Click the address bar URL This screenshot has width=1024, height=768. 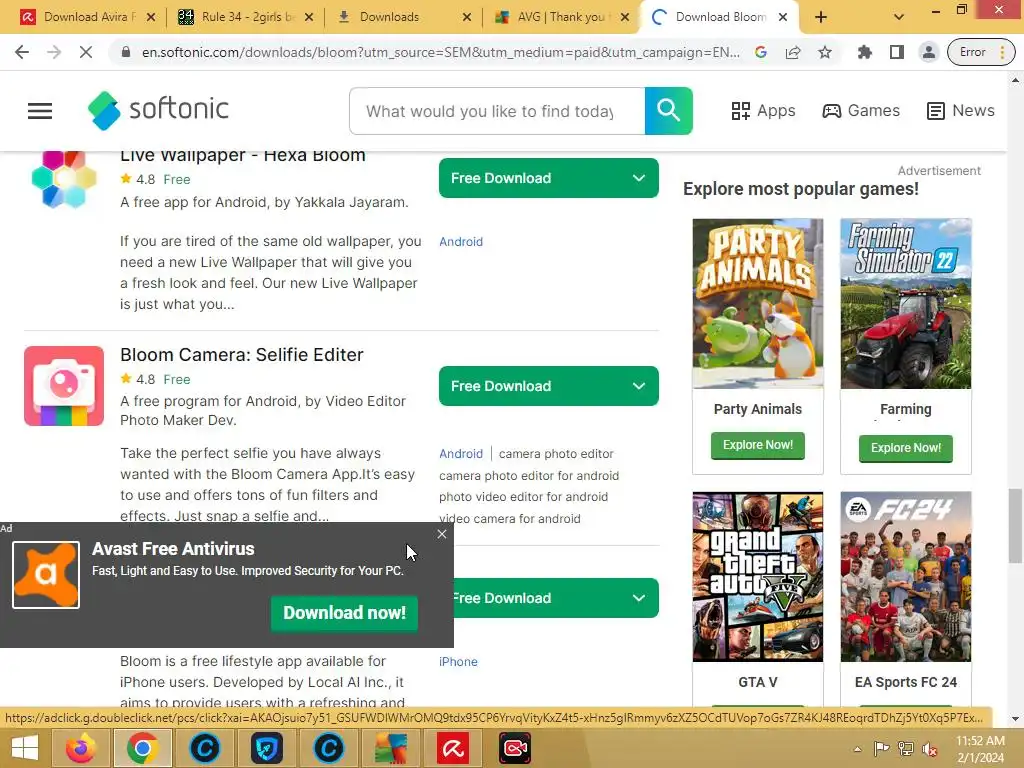[441, 52]
